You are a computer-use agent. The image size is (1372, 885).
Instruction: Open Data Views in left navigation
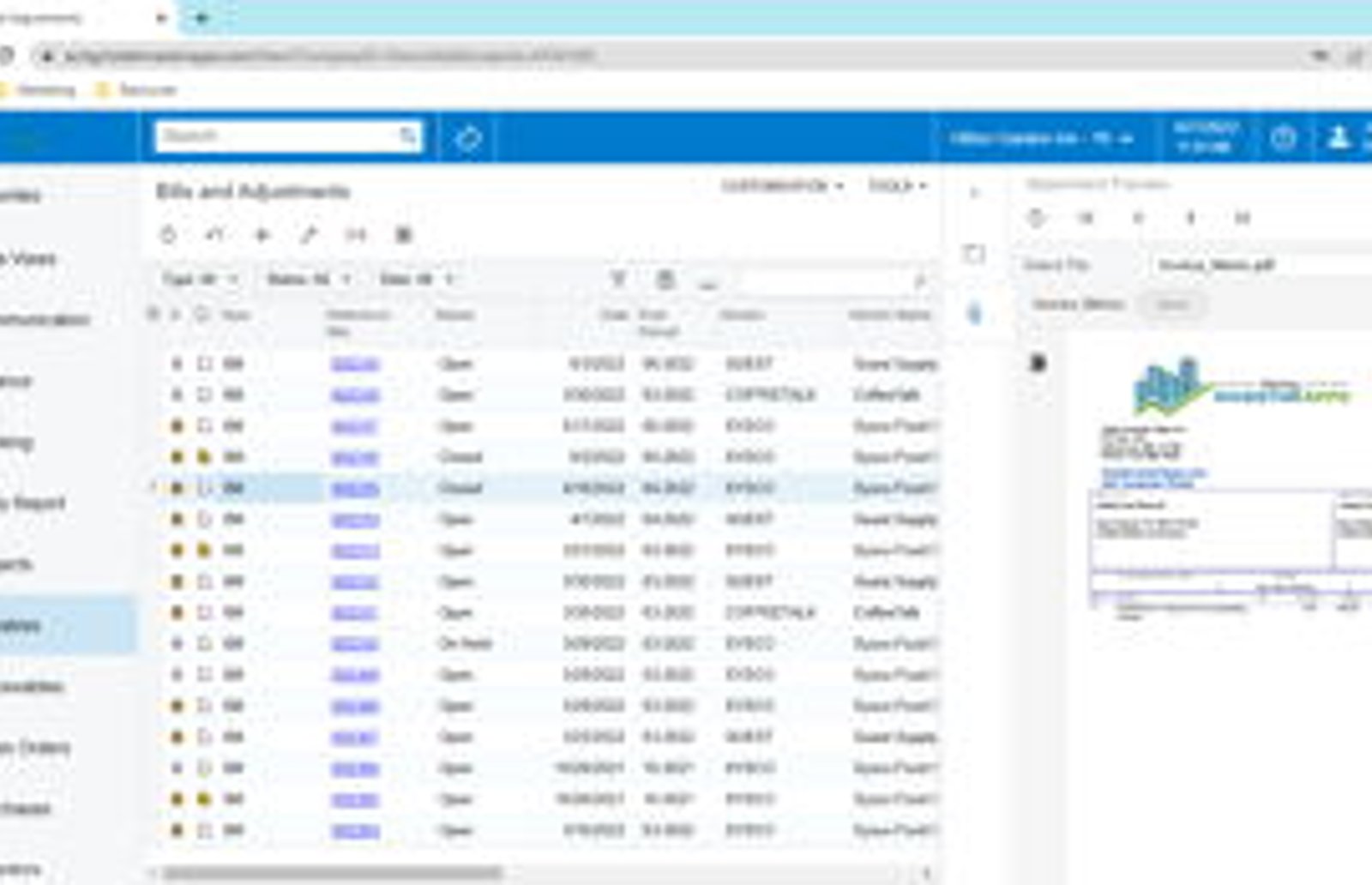[x=29, y=257]
